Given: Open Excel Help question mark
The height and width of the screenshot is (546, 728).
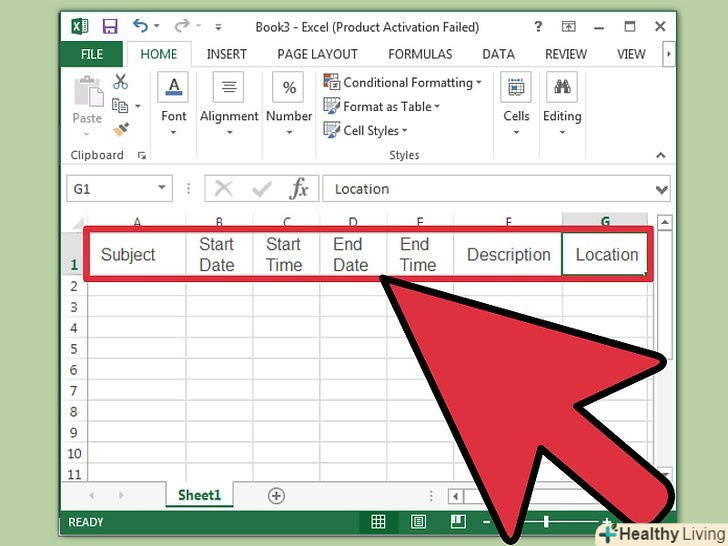Looking at the screenshot, I should 538,26.
